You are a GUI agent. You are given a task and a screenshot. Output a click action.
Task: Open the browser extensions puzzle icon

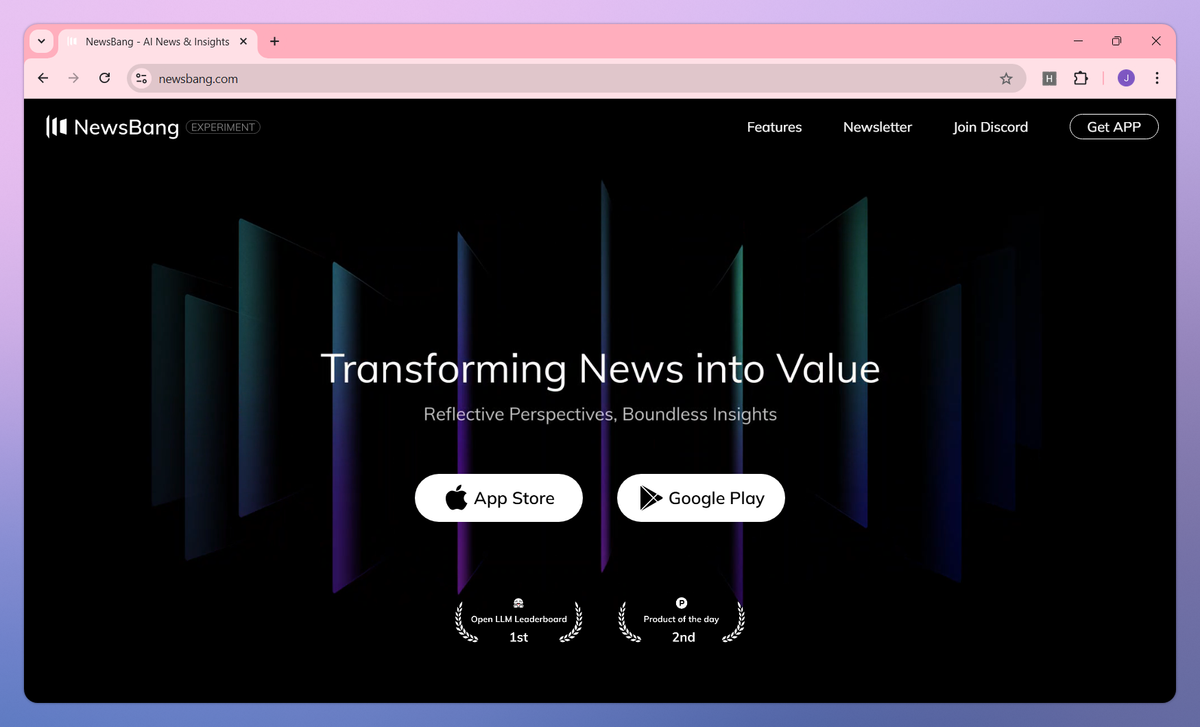[1081, 77]
